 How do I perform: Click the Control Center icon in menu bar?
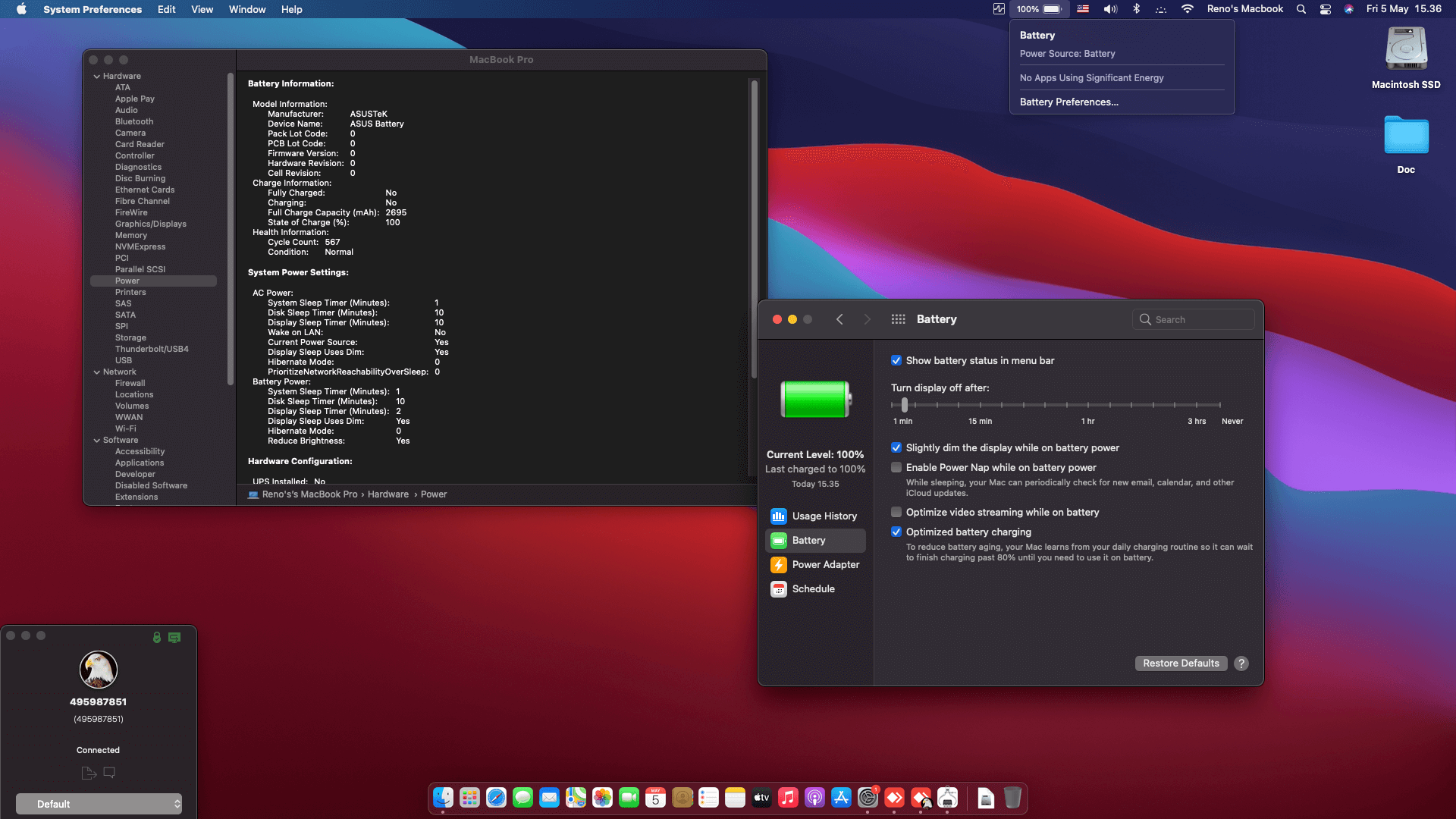point(1326,9)
